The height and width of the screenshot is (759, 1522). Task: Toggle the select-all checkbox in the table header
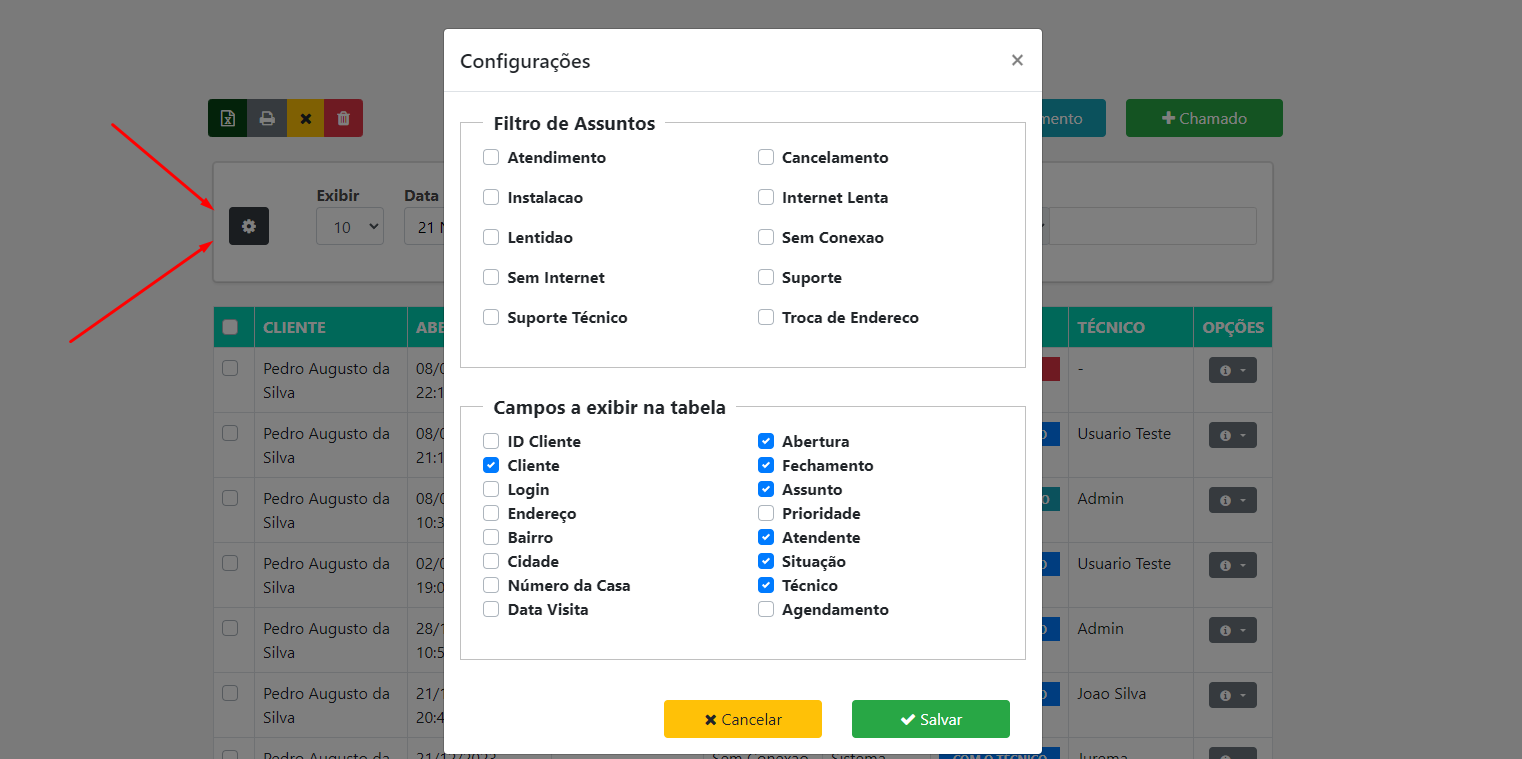click(232, 327)
